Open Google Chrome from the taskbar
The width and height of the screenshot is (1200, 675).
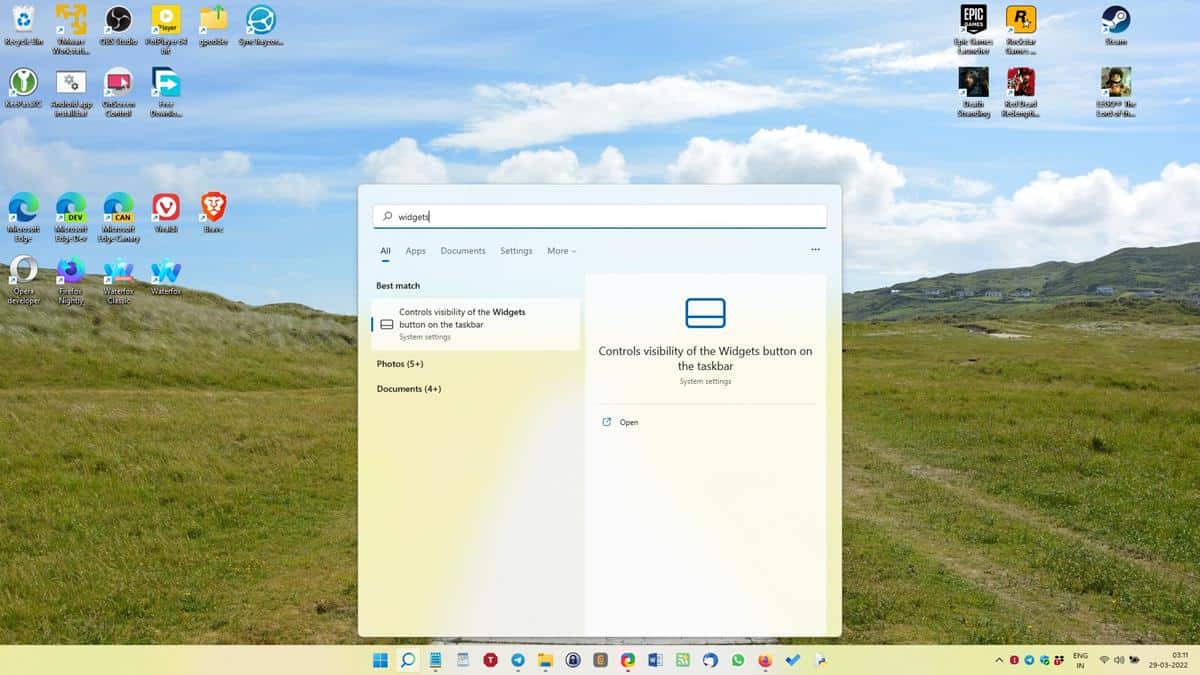click(x=627, y=661)
